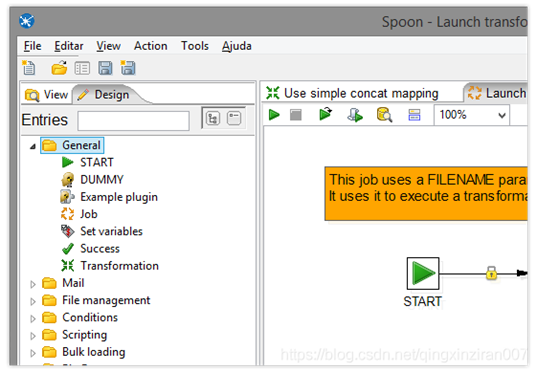The width and height of the screenshot is (537, 372).
Task: Select the Launch job tab
Action: click(497, 93)
